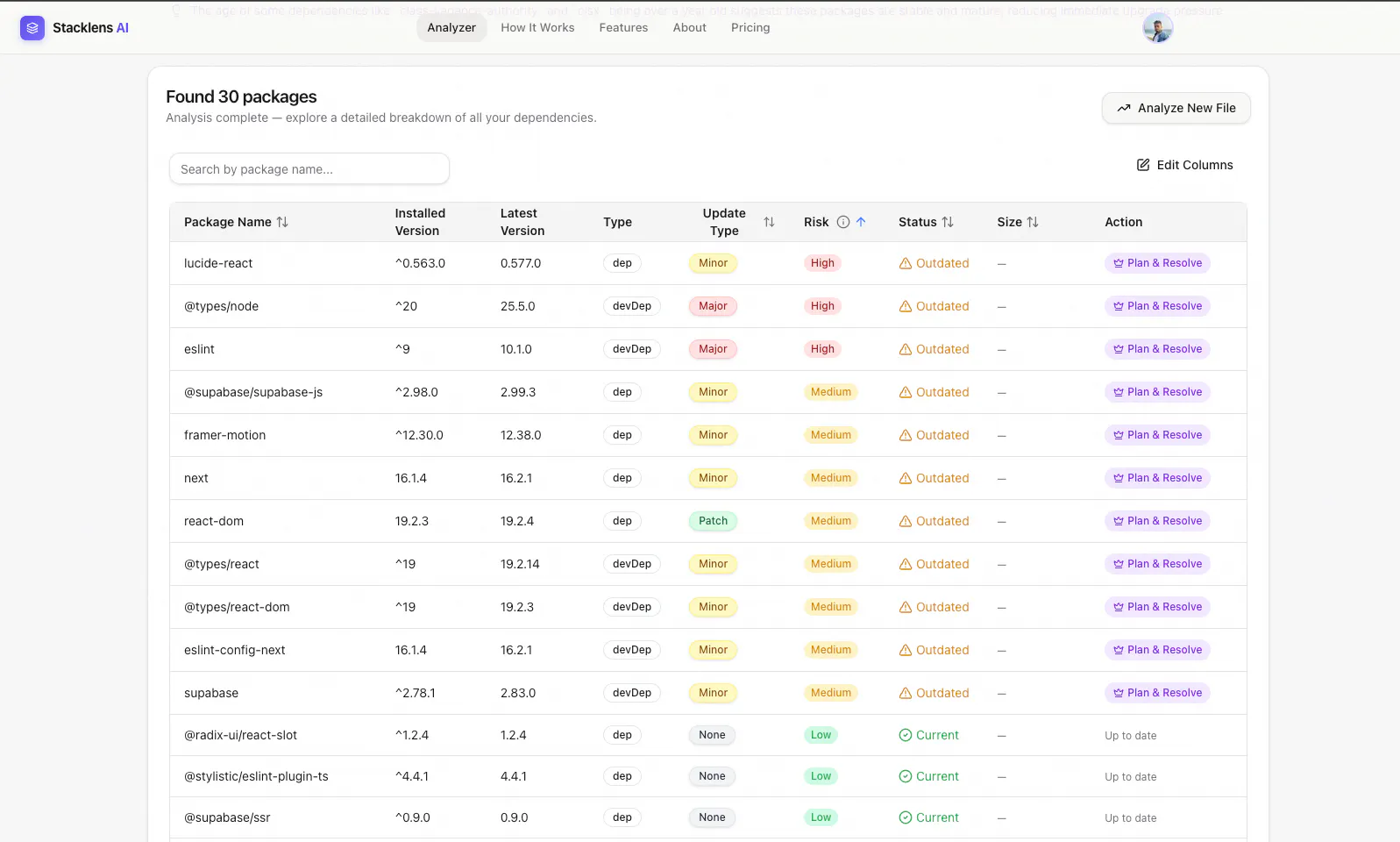
Task: Open the About page
Action: point(689,28)
